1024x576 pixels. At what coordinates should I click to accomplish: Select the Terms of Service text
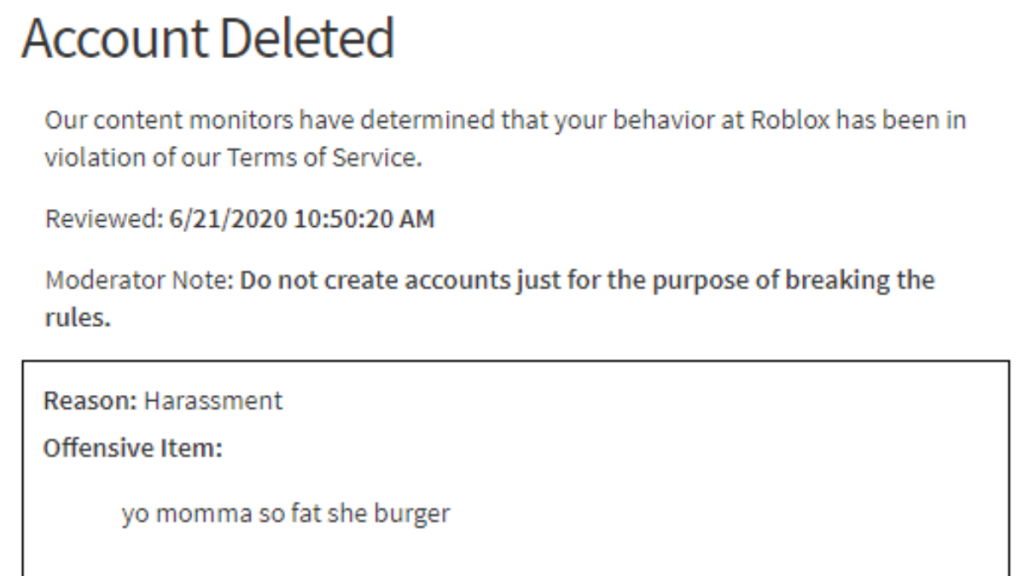pos(324,157)
